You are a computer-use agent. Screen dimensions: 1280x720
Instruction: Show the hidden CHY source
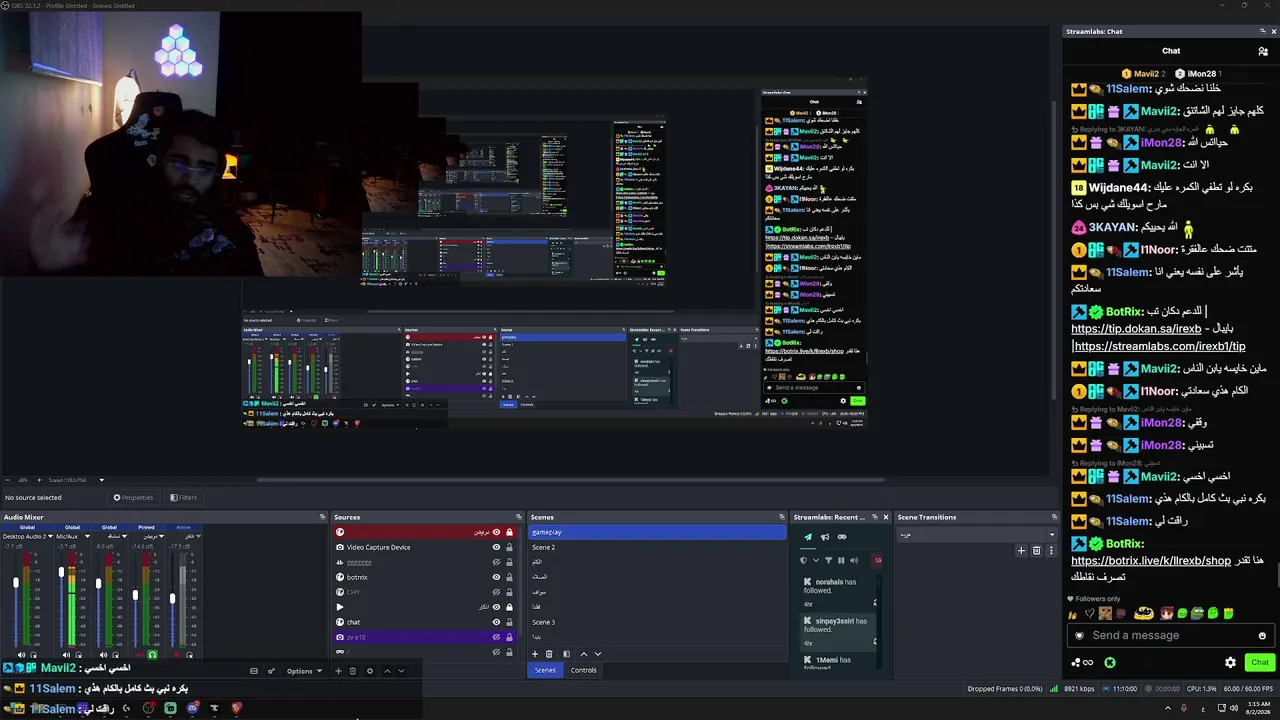(x=496, y=592)
